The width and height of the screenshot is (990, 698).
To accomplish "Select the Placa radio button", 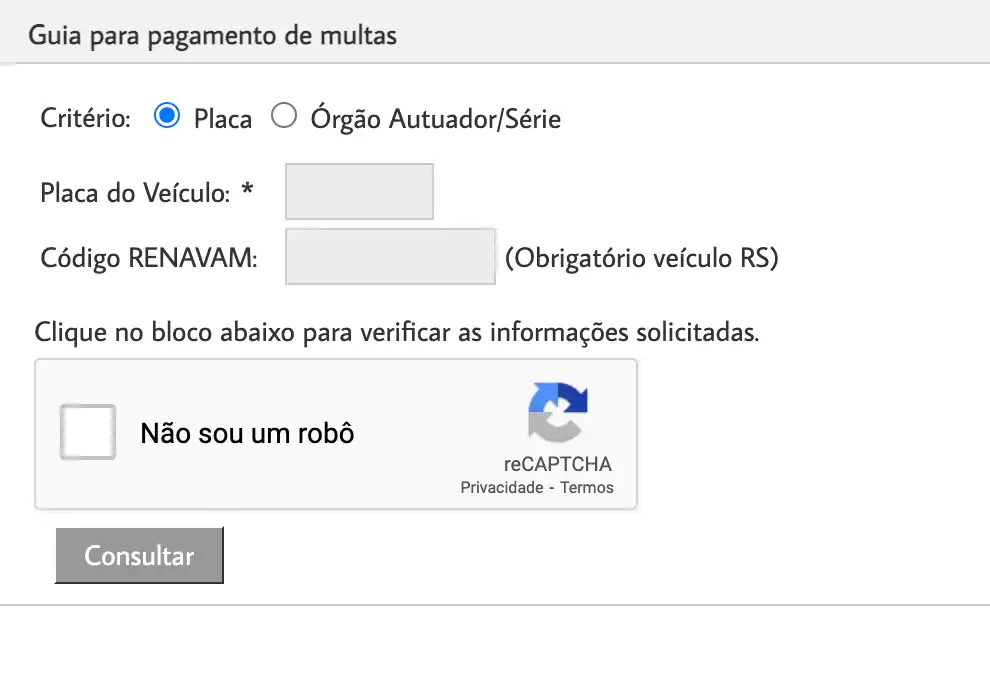I will tap(167, 117).
